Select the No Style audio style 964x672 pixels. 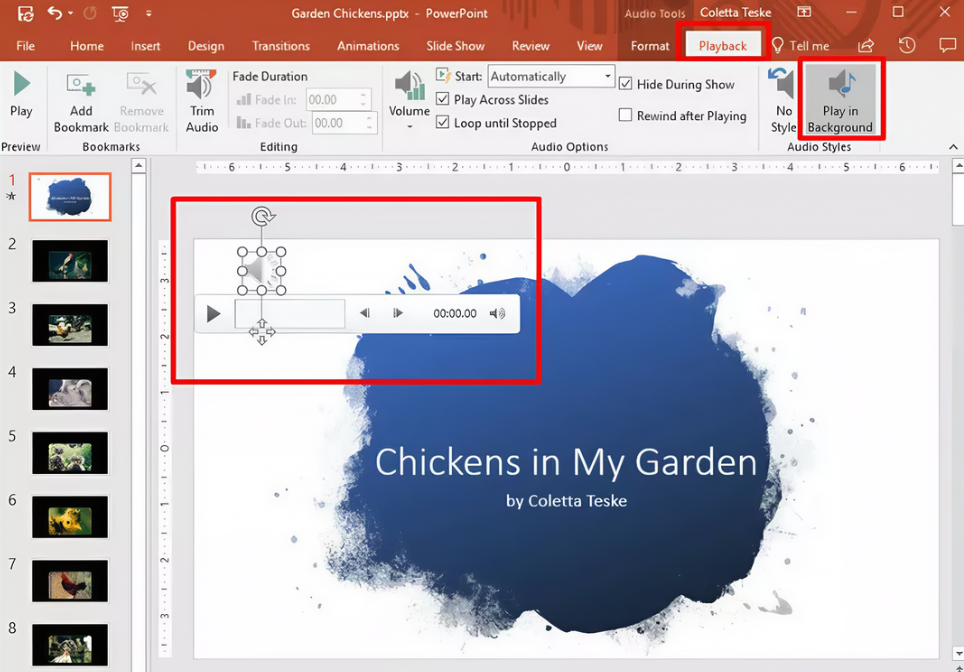(x=783, y=101)
